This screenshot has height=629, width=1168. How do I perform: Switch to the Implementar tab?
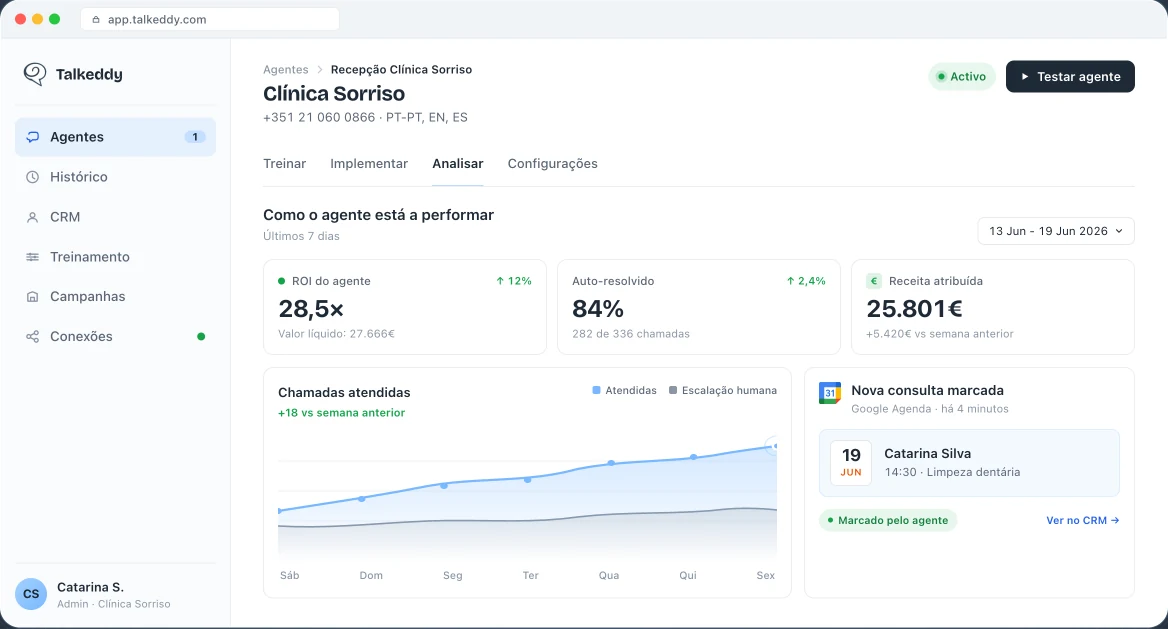[369, 164]
